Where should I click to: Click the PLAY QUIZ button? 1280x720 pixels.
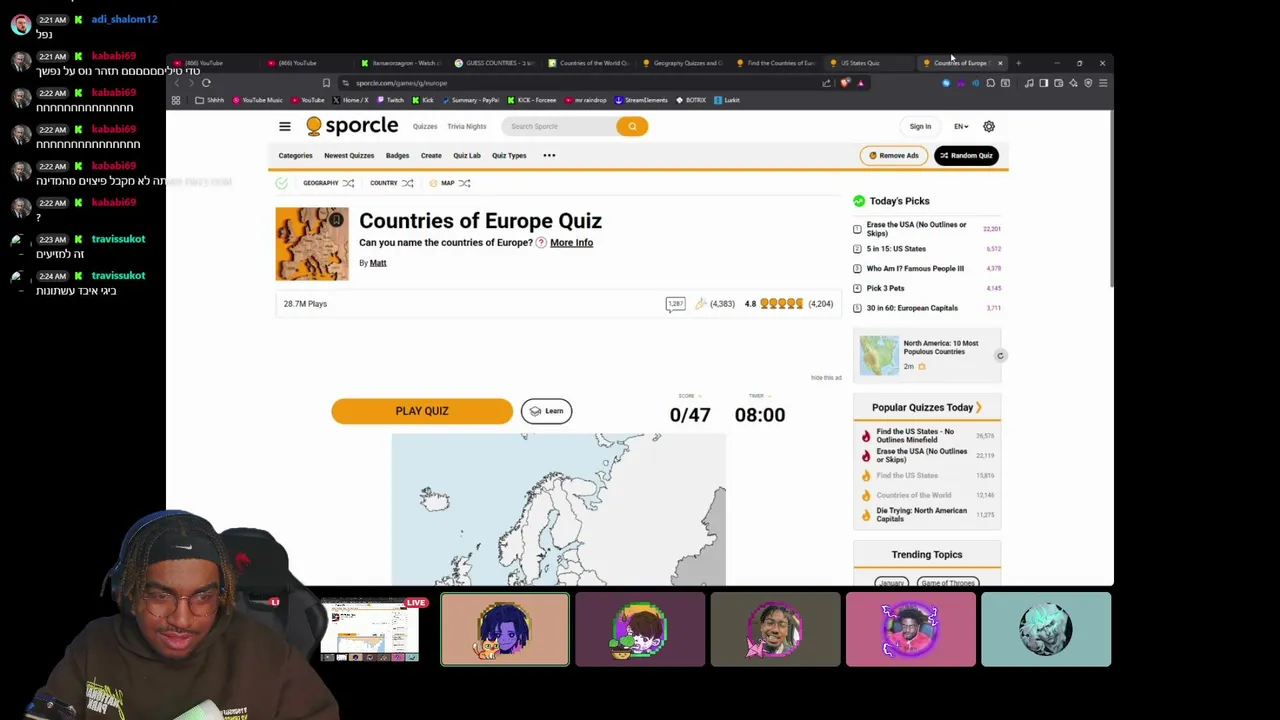click(x=422, y=411)
